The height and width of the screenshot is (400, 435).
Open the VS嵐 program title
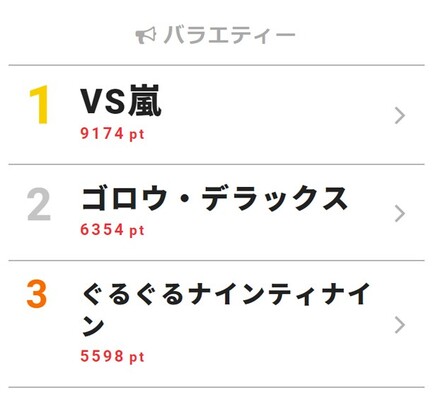pyautogui.click(x=121, y=101)
